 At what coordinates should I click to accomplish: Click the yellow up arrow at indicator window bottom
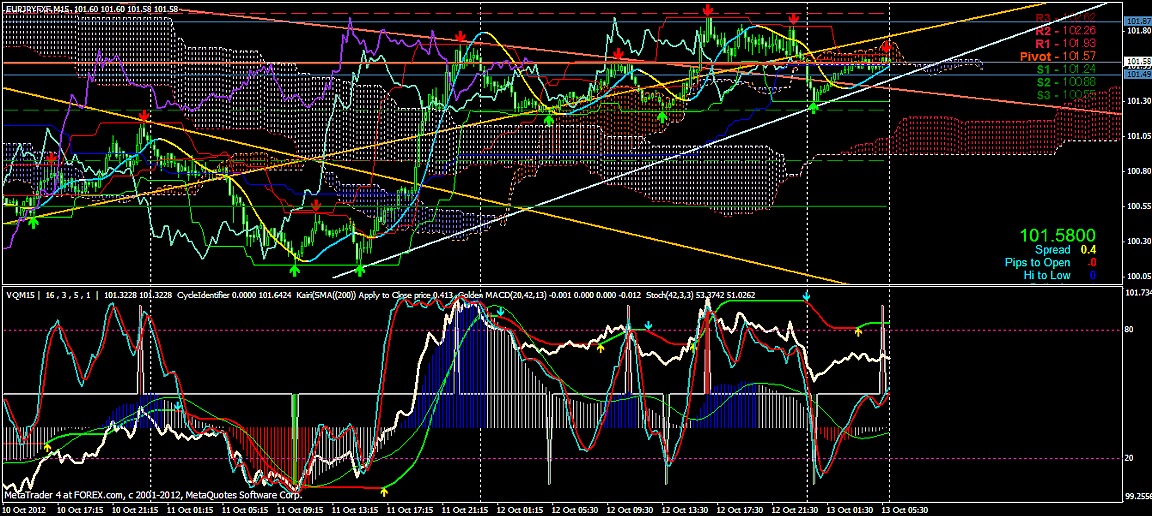pyautogui.click(x=385, y=491)
